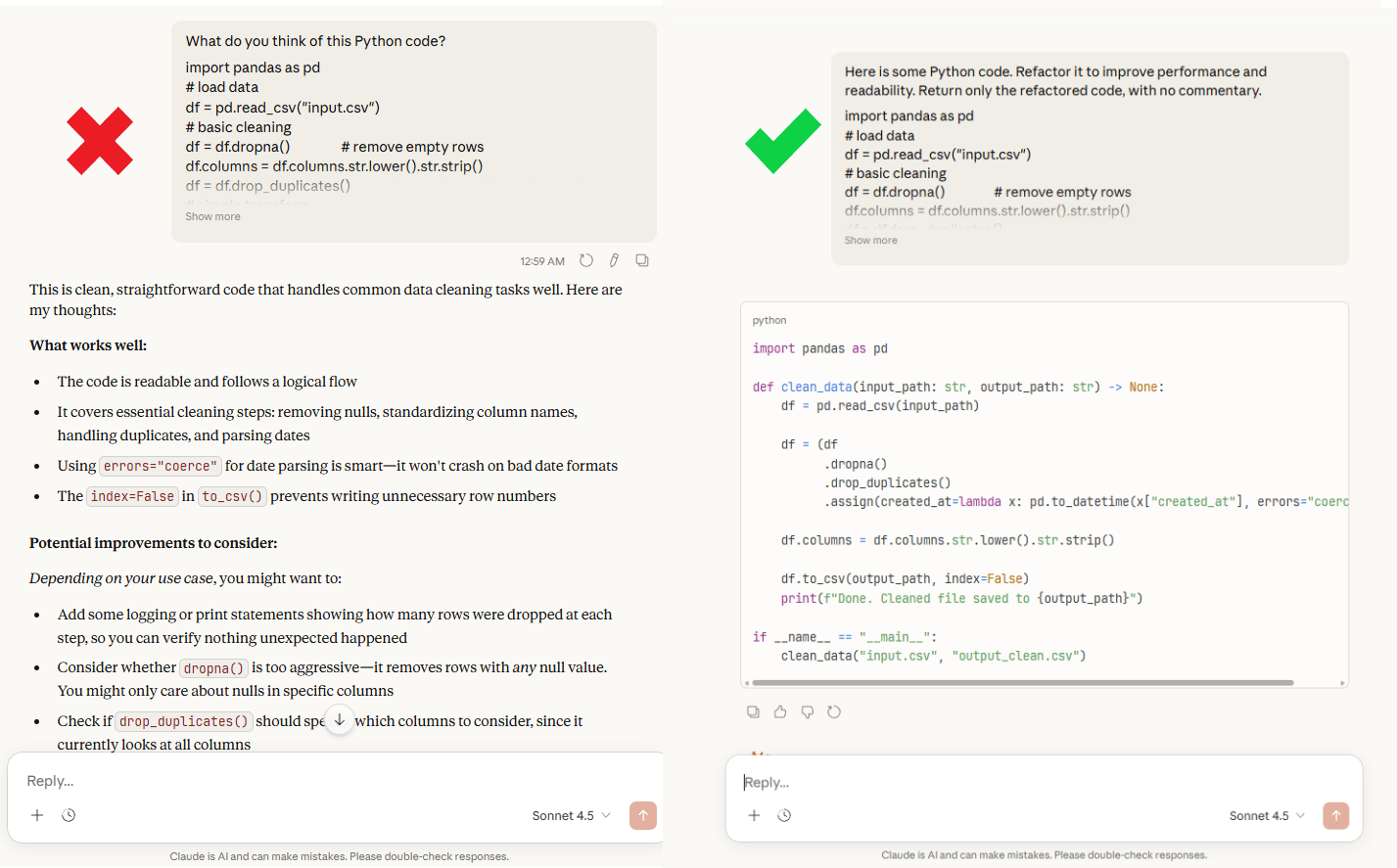This screenshot has width=1397, height=868.
Task: Click the "def clean_data" line in the code block
Action: (x=958, y=388)
